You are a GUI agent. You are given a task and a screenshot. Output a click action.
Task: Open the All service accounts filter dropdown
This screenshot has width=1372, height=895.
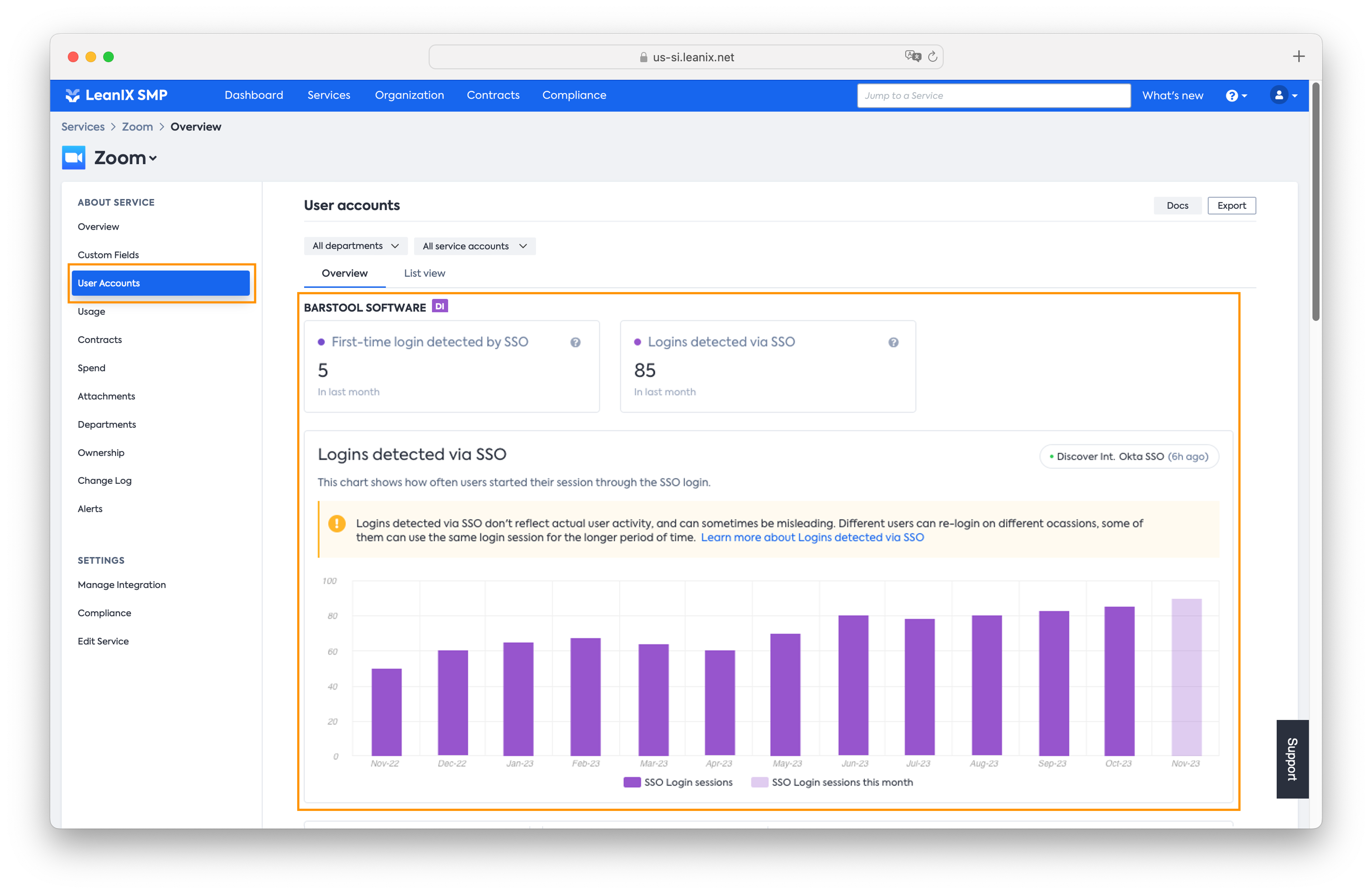tap(475, 246)
